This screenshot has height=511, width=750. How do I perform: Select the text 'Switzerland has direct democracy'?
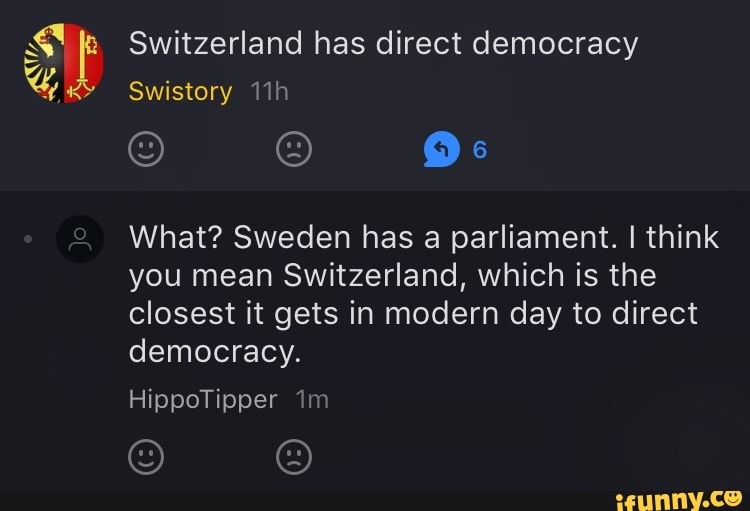coord(383,44)
